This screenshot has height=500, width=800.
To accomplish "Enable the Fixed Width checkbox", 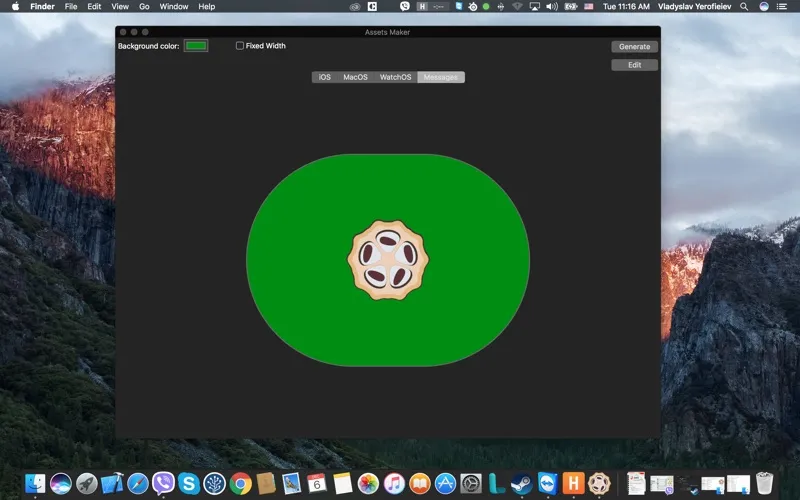I will click(240, 46).
